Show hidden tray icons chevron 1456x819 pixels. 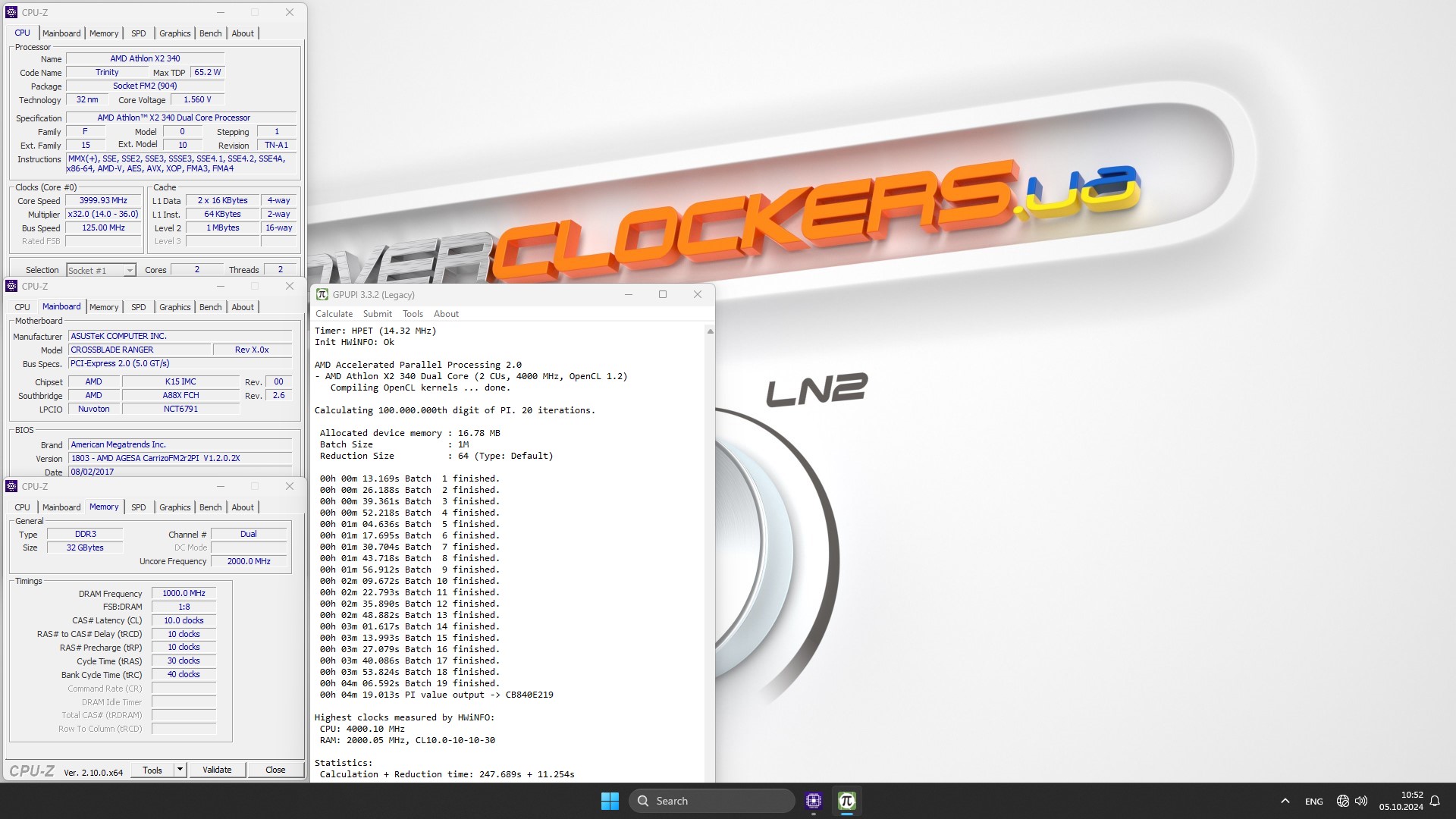[x=1285, y=801]
